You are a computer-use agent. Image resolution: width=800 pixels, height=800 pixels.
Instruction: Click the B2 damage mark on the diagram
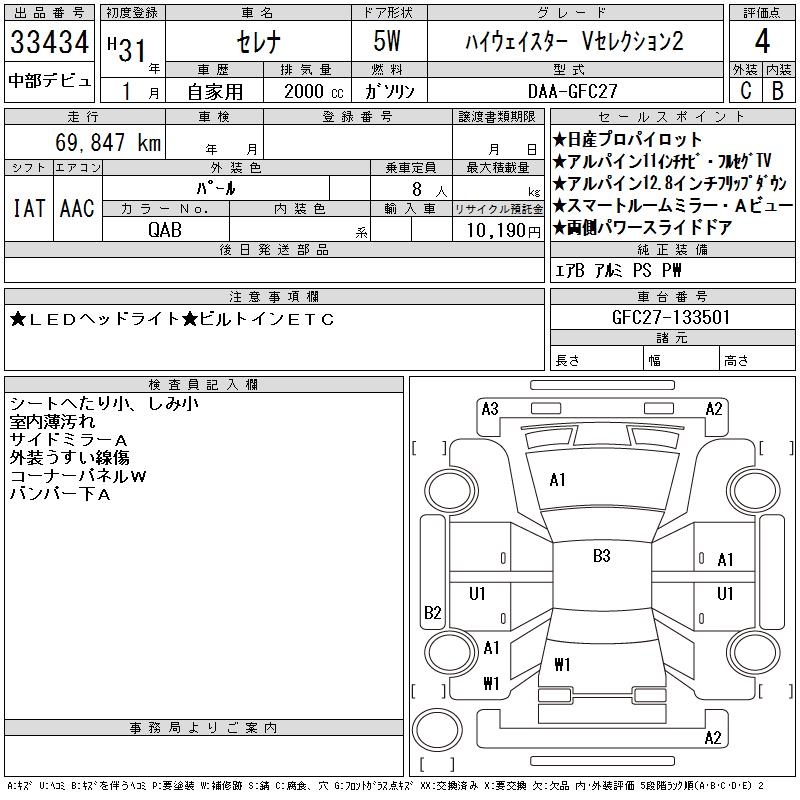click(433, 613)
